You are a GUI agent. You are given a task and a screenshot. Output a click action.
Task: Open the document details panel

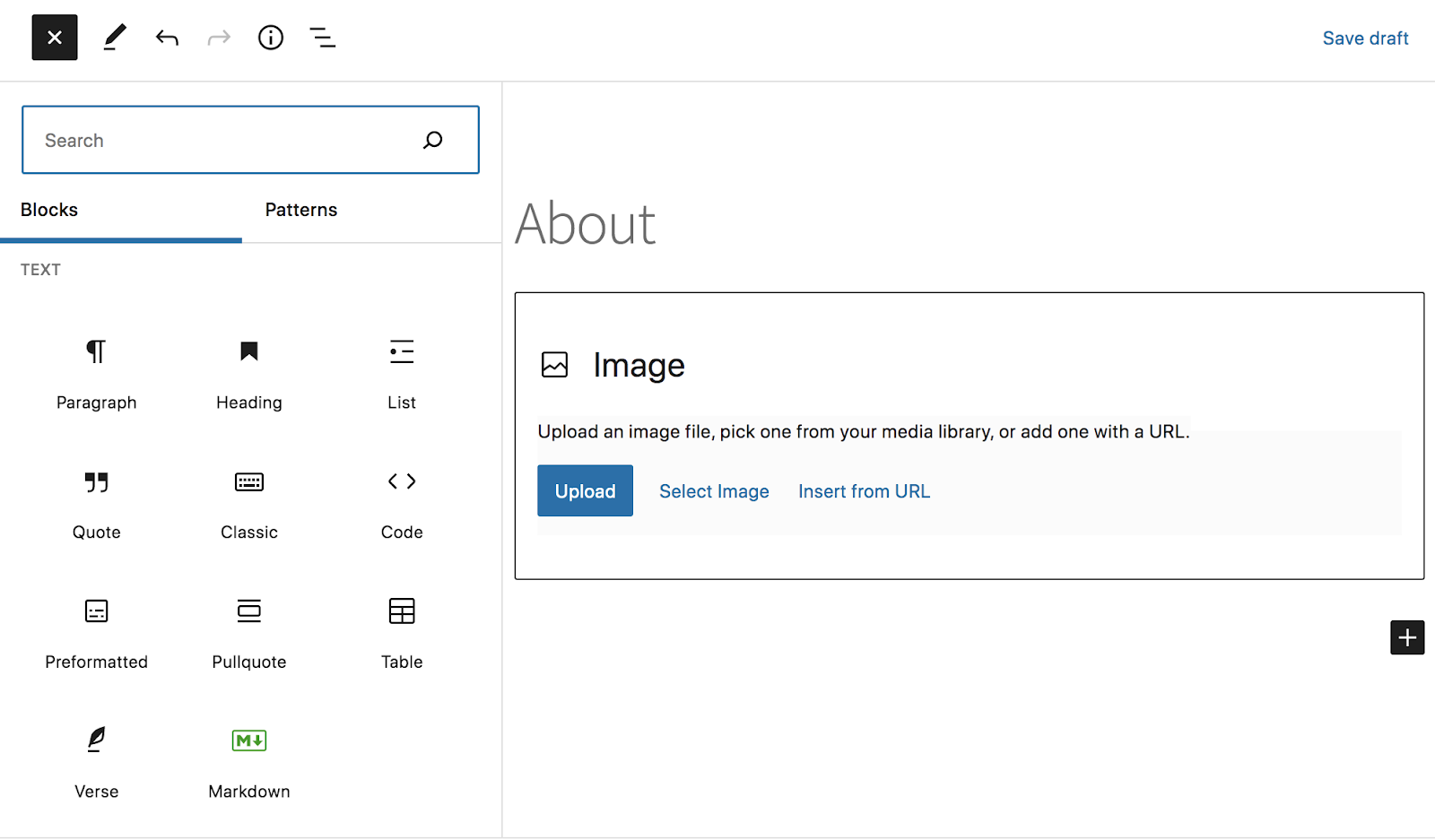tap(270, 38)
